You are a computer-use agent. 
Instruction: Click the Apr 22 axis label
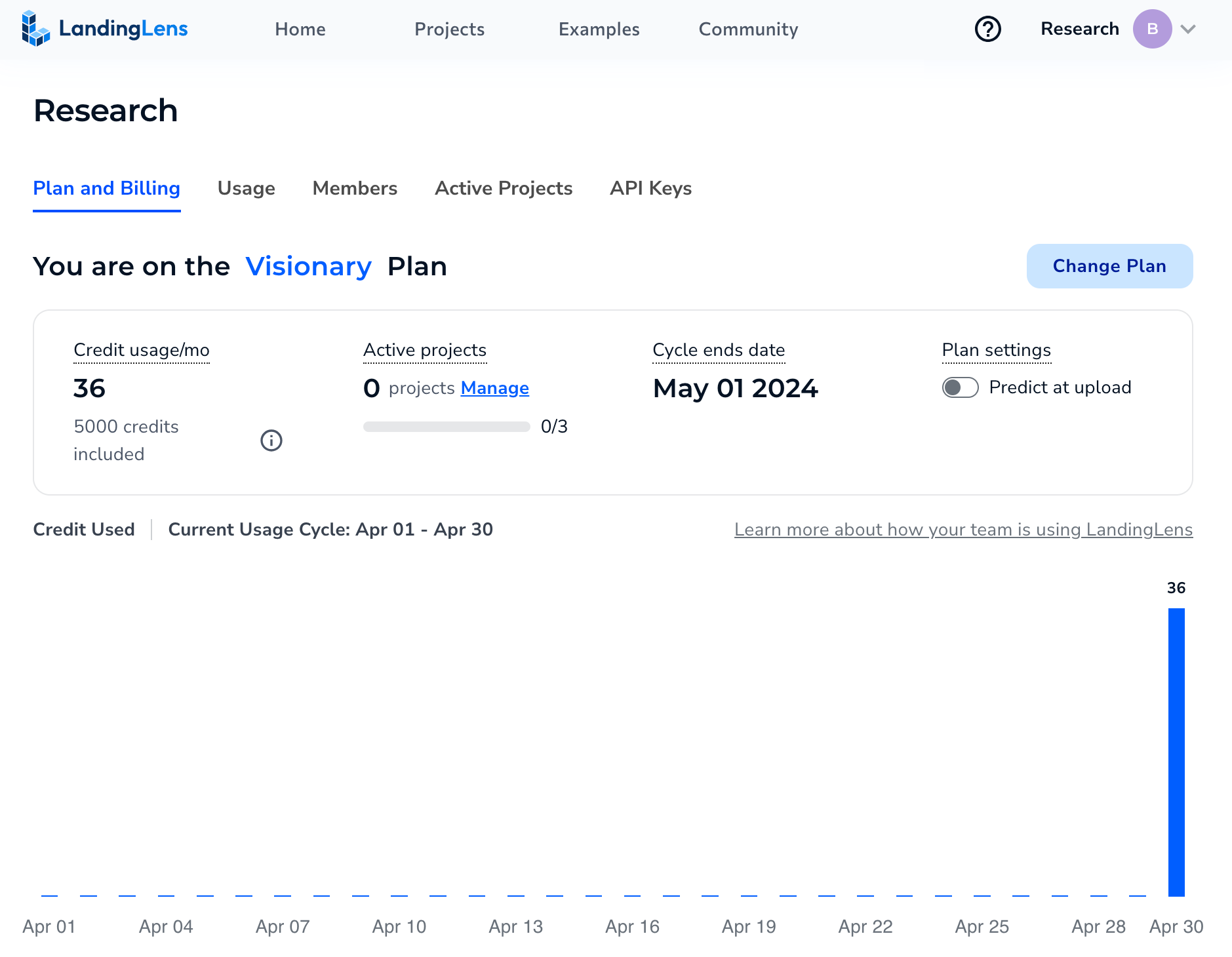click(x=865, y=927)
